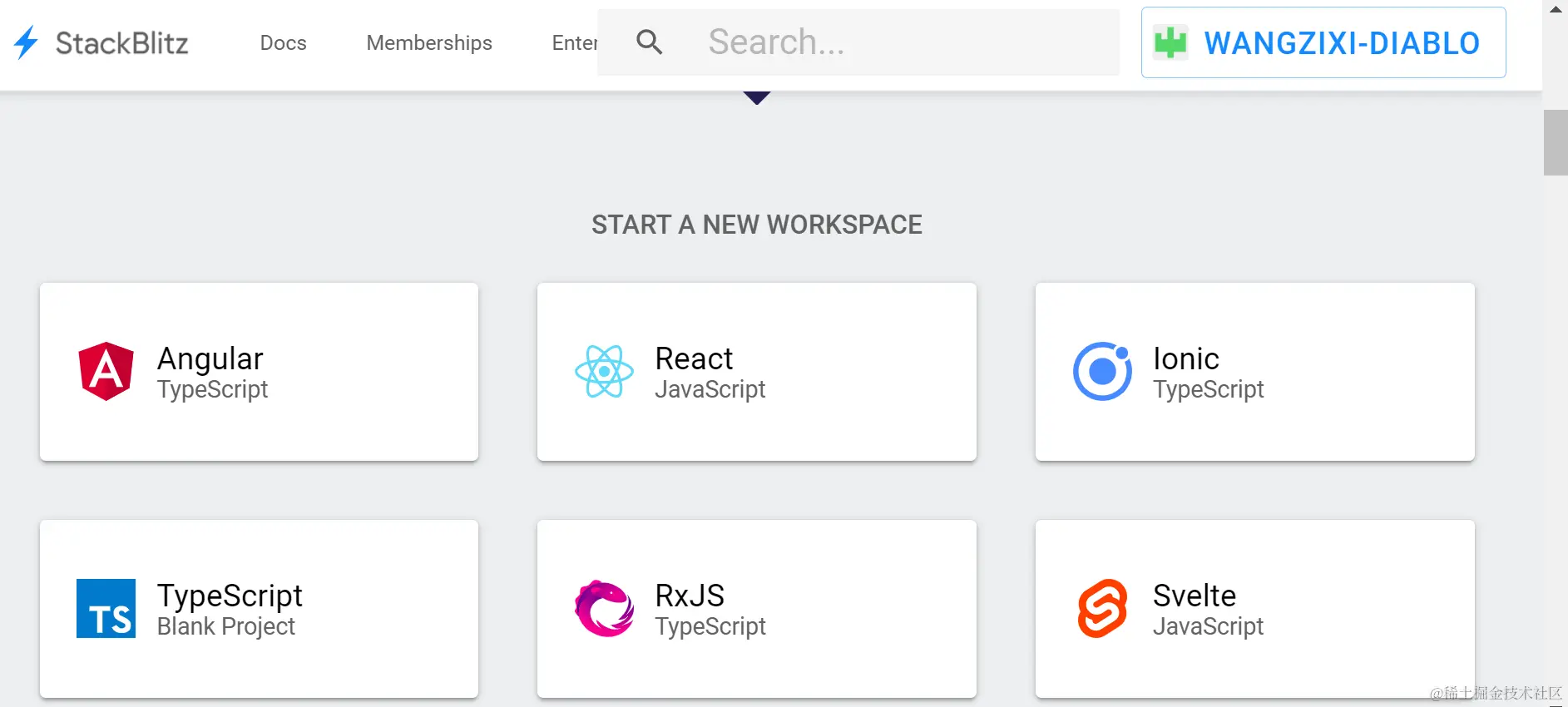Start a React JavaScript workspace
This screenshot has width=1568, height=707.
(756, 372)
